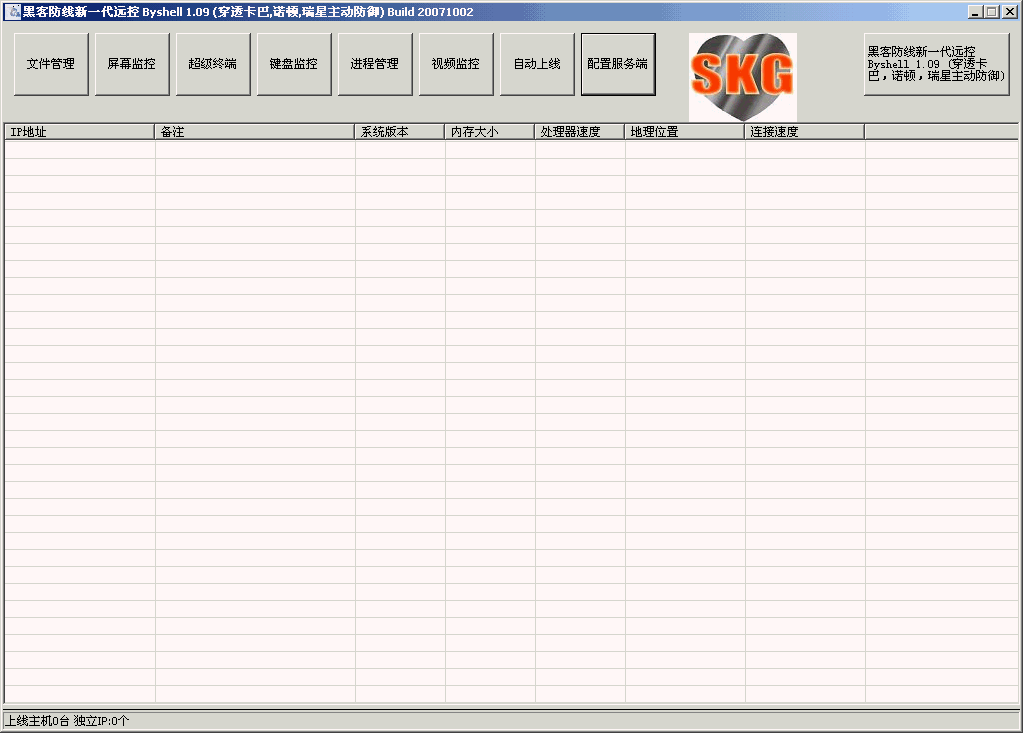Open the 配置服务端 server configuration
Screen dimensions: 1023x733
(617, 64)
